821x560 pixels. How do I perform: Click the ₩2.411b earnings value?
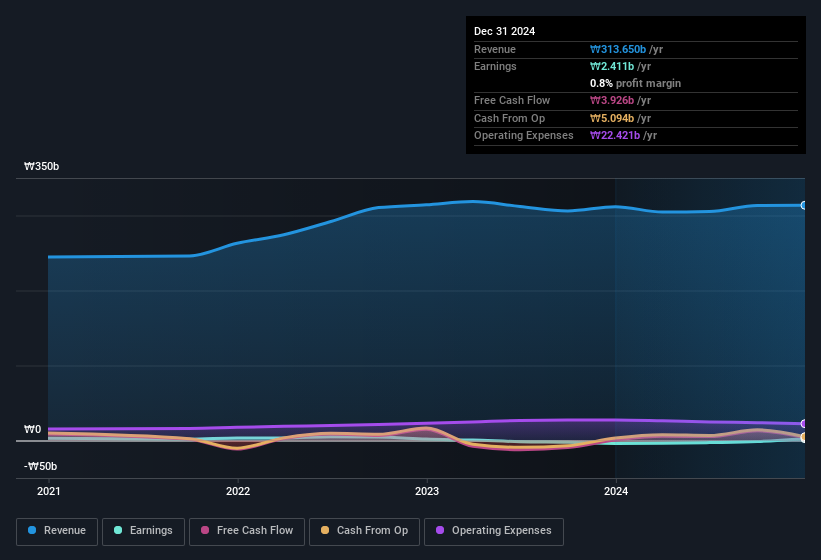tap(612, 66)
